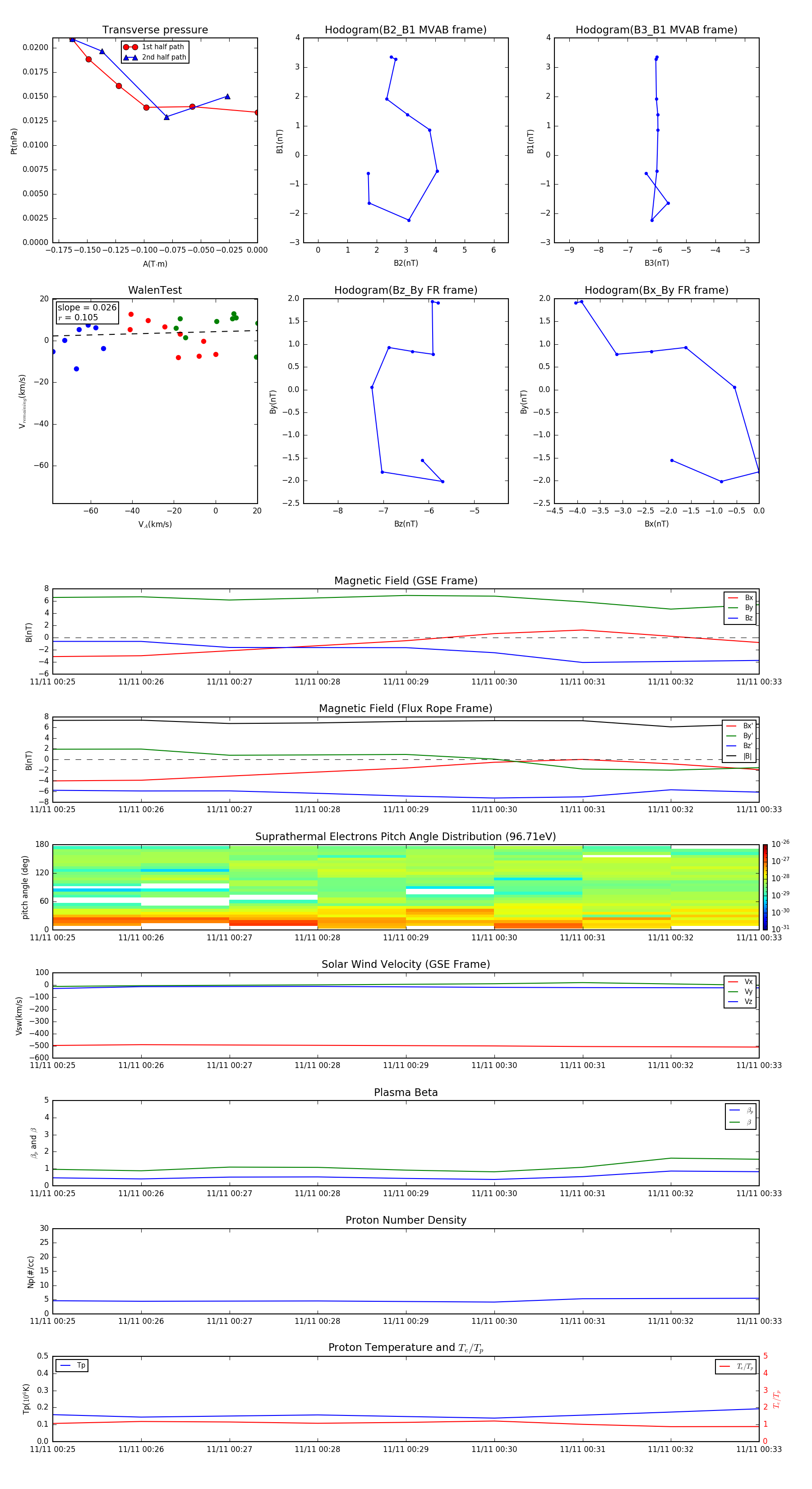Click the "Vsw(km/s)" y-axis label
The width and height of the screenshot is (812, 1489).
point(18,1016)
